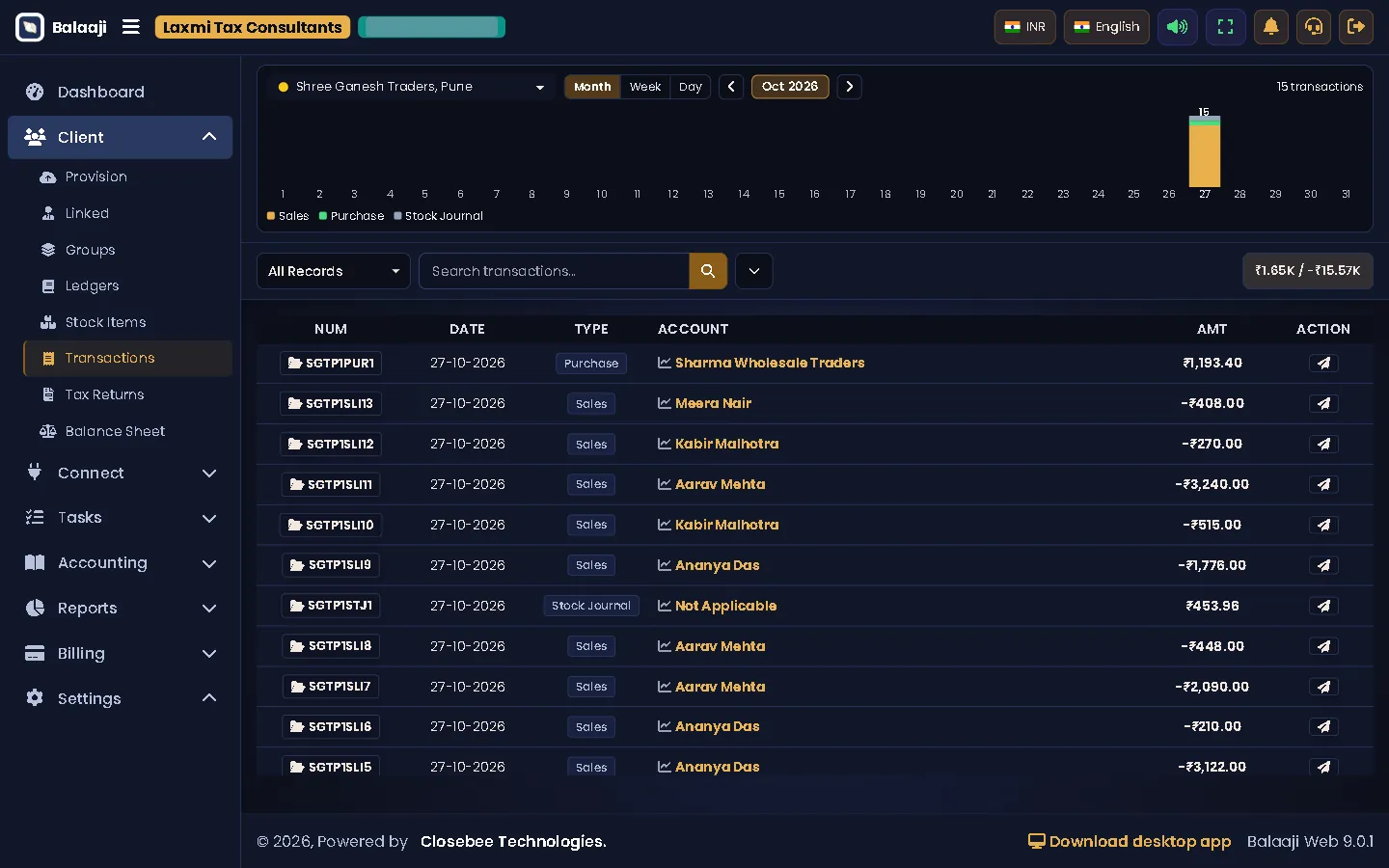Click the day 27 chart bar
Screen dimensions: 1389x868
pos(1205,151)
